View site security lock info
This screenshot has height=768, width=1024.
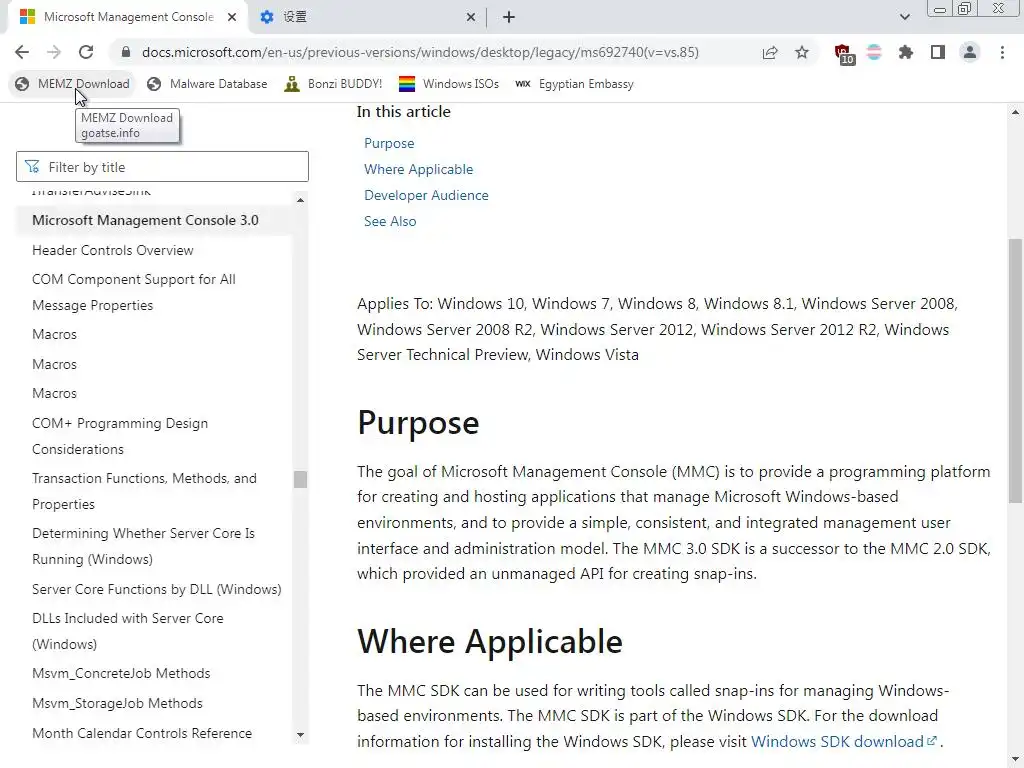(126, 52)
